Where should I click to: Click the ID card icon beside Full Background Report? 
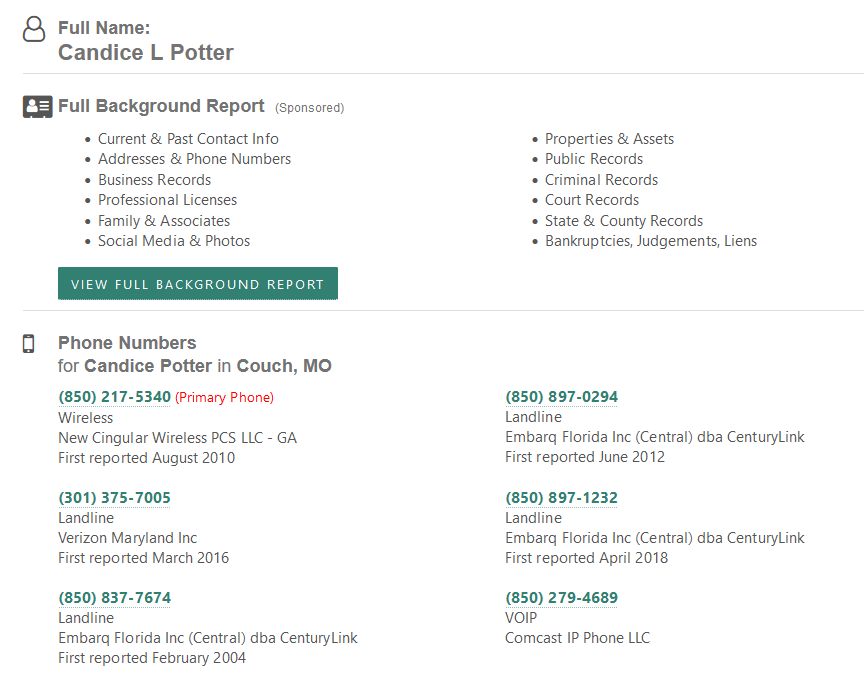pos(37,106)
